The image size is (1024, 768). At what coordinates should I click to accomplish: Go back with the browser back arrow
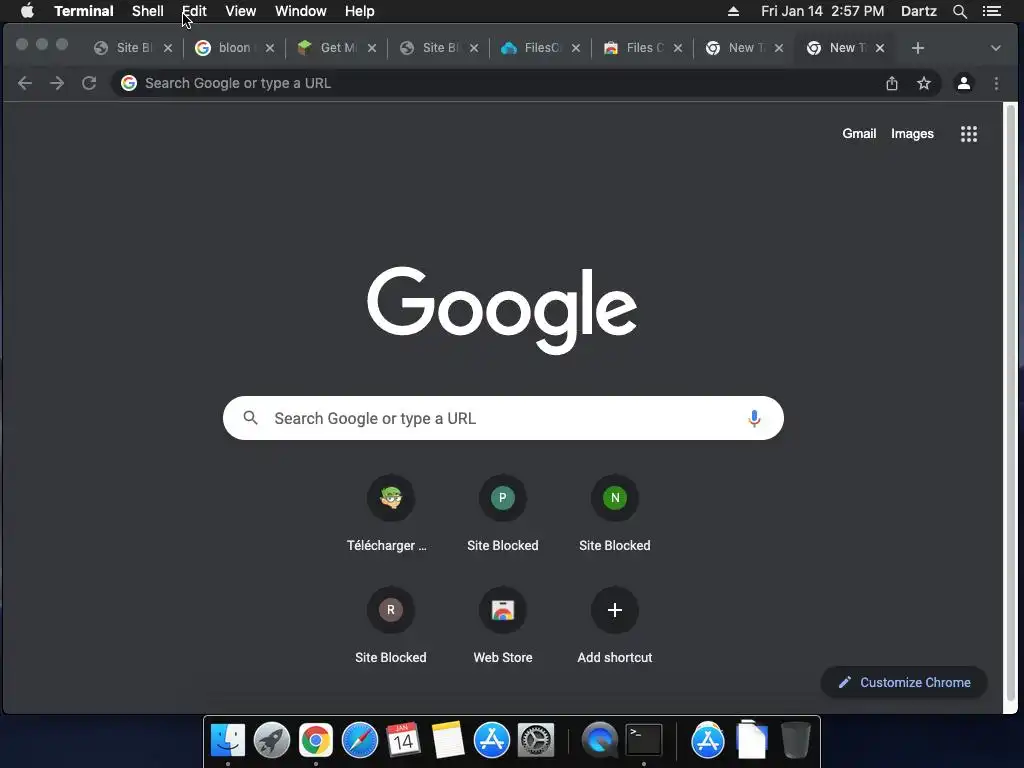point(25,83)
